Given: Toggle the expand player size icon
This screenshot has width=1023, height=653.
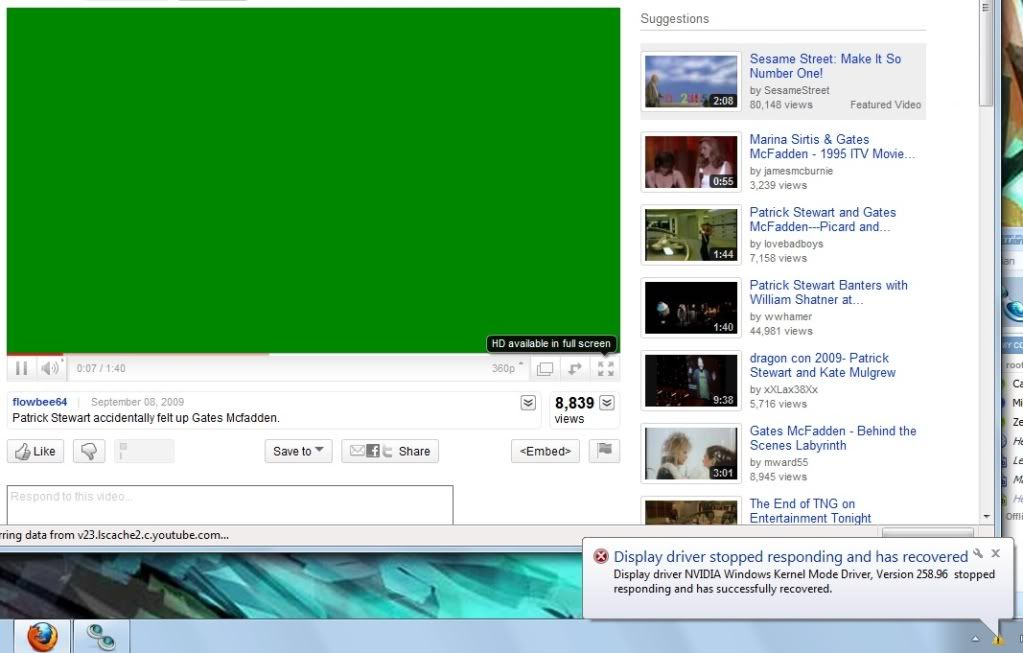Looking at the screenshot, I should coord(575,368).
